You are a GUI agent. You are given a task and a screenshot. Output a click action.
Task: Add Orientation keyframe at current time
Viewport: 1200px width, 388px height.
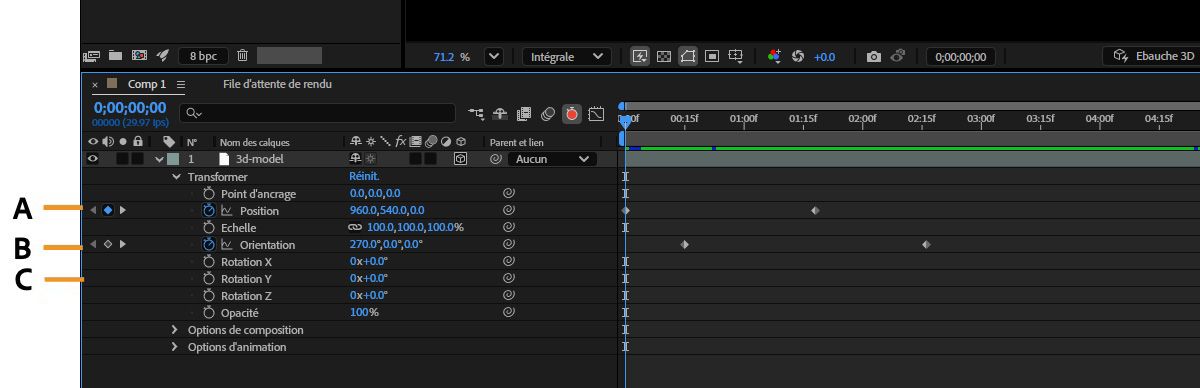[107, 244]
